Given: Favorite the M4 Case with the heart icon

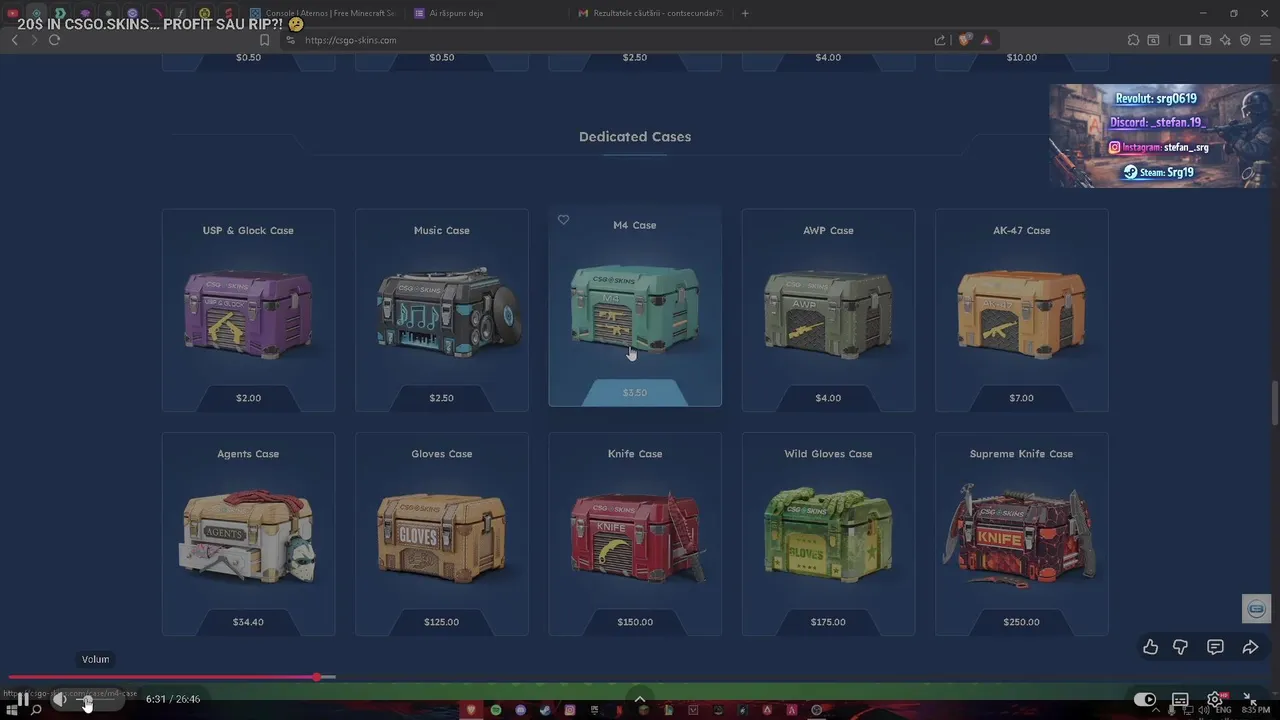Looking at the screenshot, I should 563,220.
